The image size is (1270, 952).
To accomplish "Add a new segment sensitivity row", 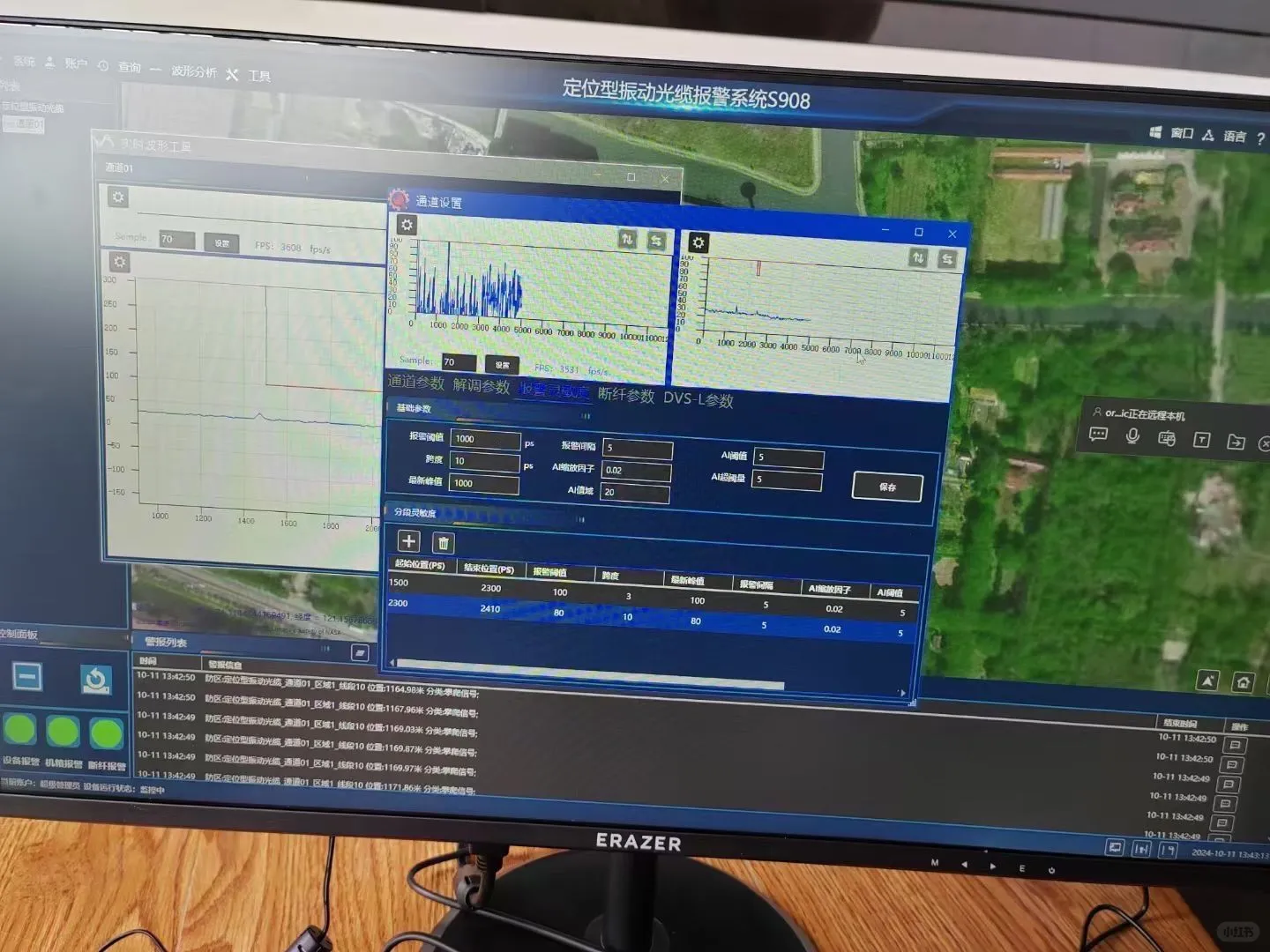I will [408, 541].
